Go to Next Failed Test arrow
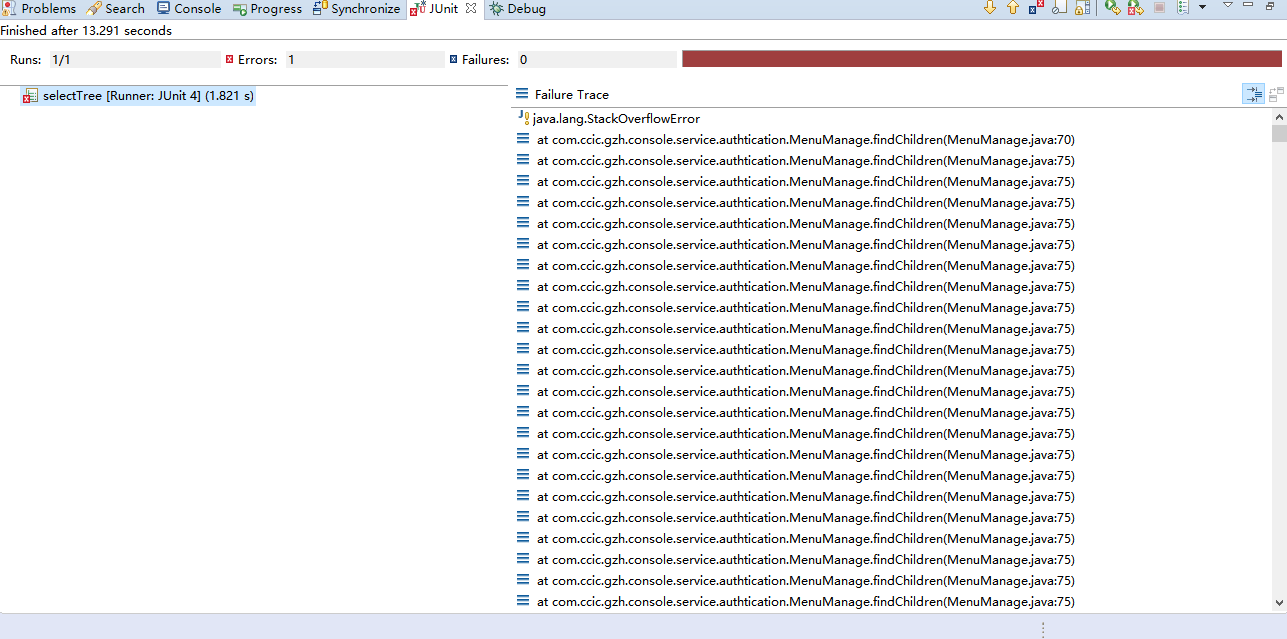The width and height of the screenshot is (1287, 639). point(990,7)
